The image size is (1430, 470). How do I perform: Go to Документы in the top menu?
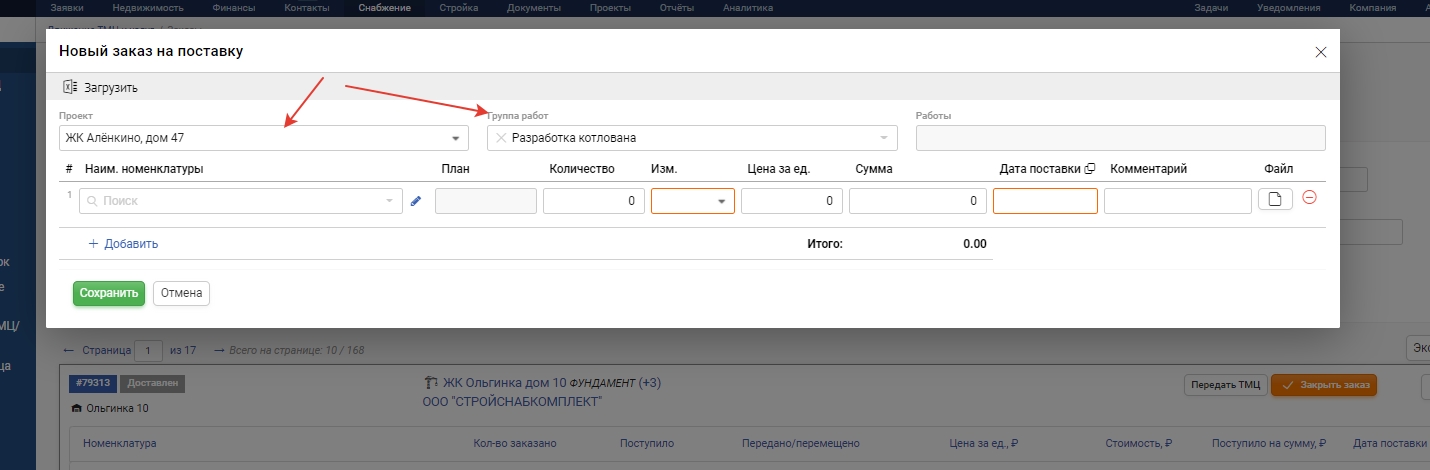point(533,8)
